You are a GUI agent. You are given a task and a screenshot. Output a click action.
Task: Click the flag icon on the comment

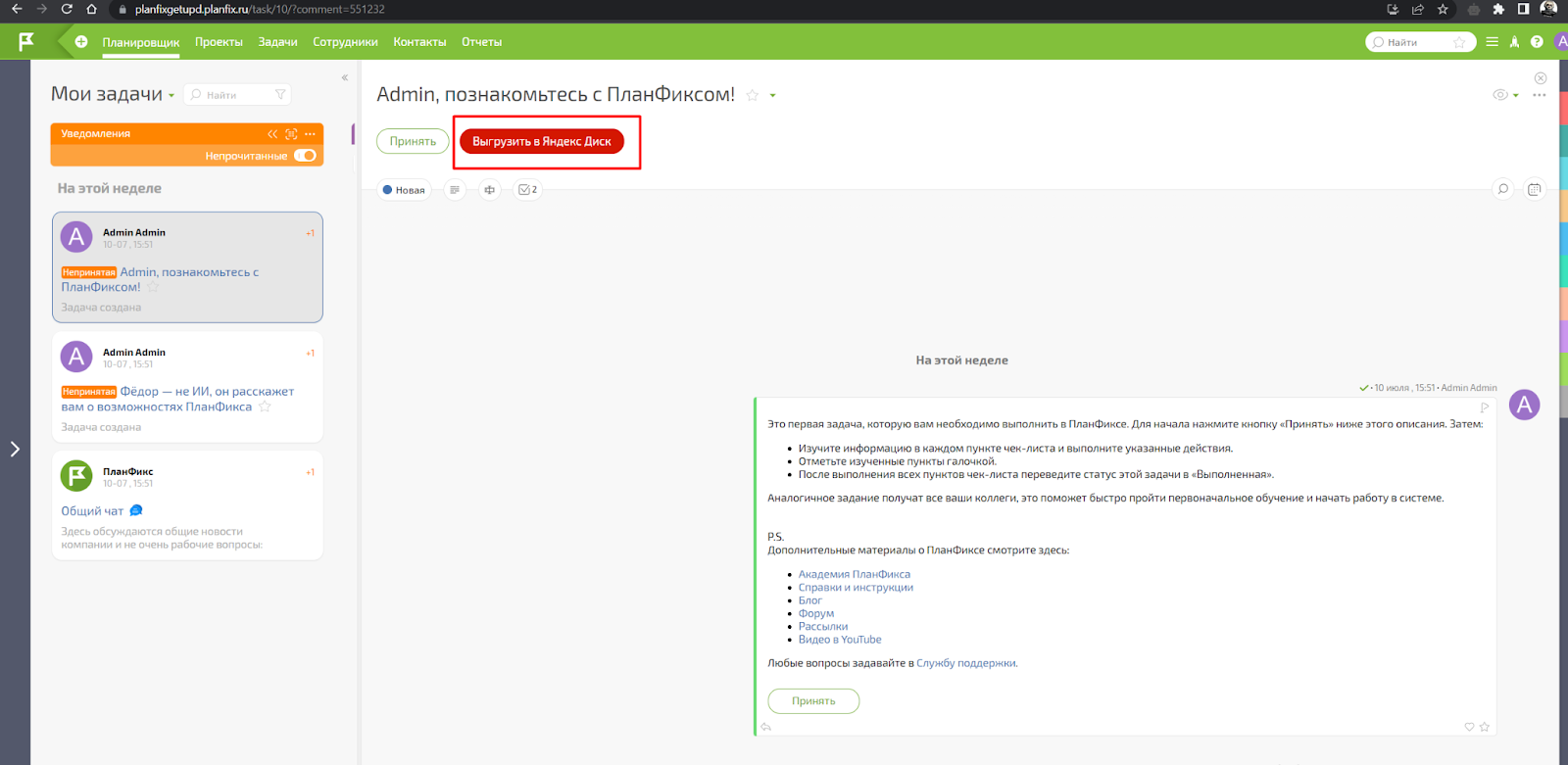(x=1485, y=407)
